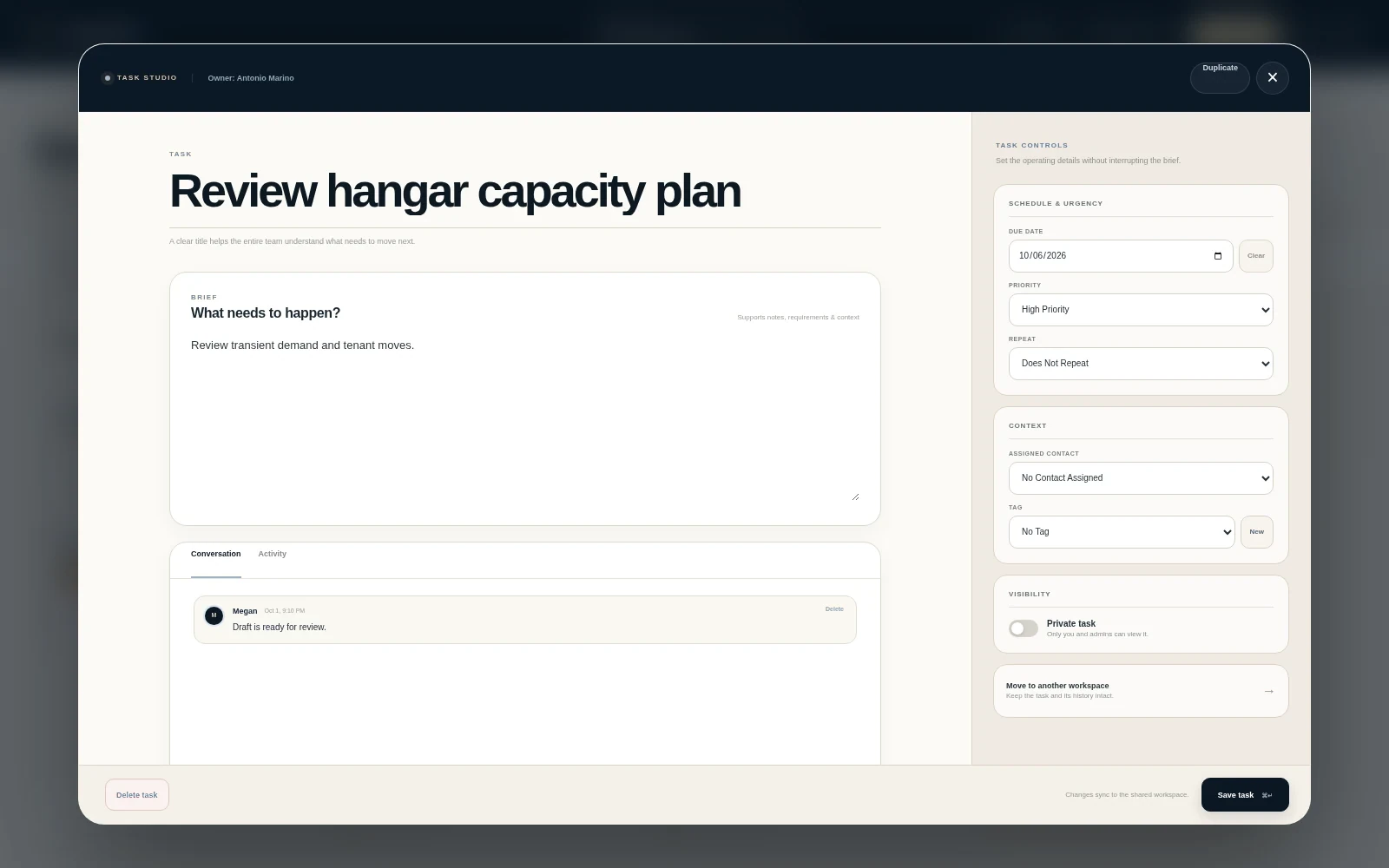Clear the due date
Screen dimensions: 1389x868
[x=1256, y=256]
